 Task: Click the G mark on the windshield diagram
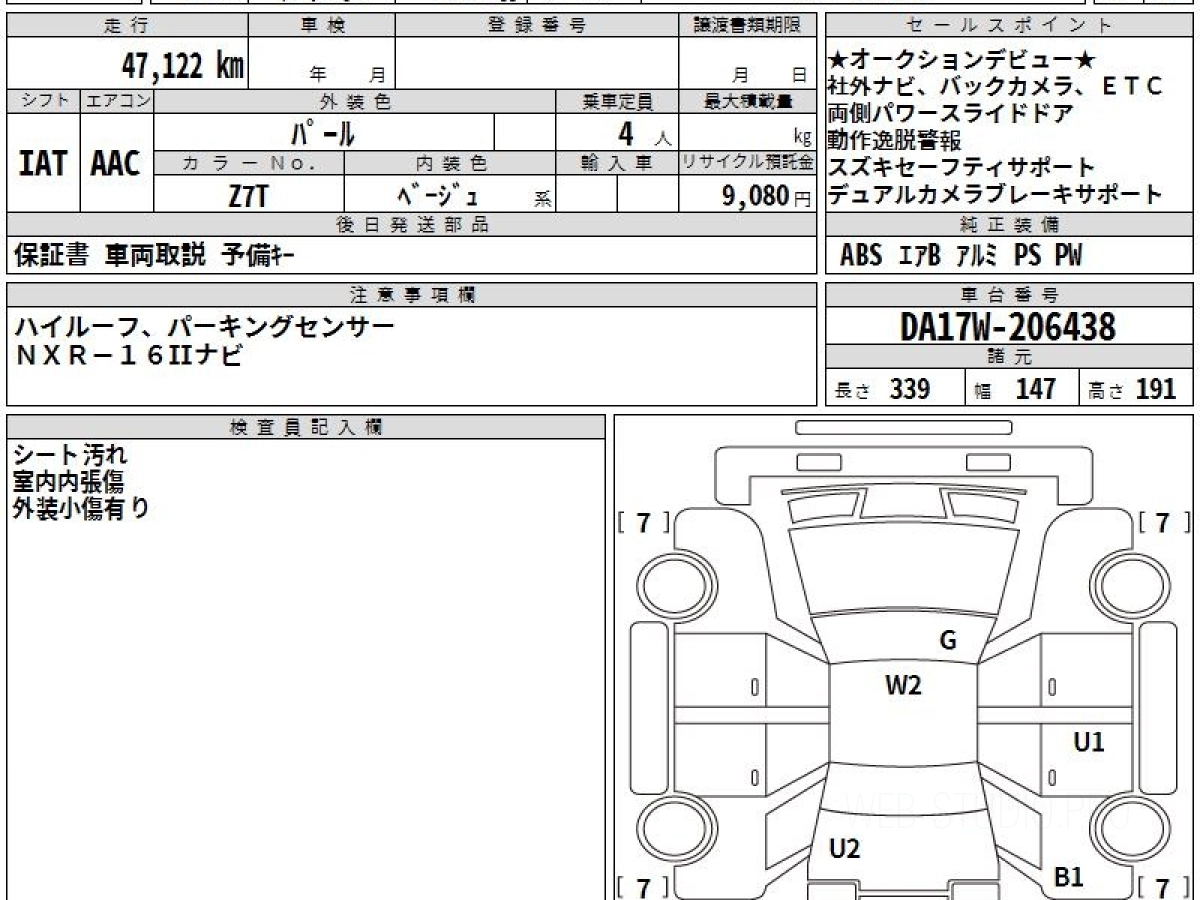(x=948, y=641)
